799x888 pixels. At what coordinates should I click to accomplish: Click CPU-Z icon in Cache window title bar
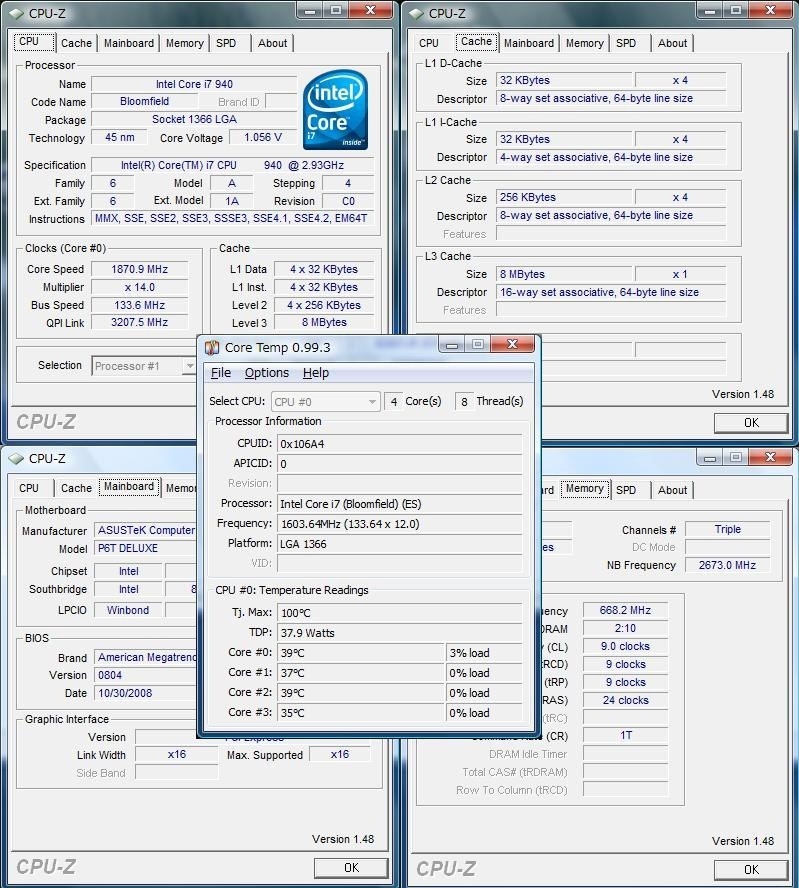[415, 13]
